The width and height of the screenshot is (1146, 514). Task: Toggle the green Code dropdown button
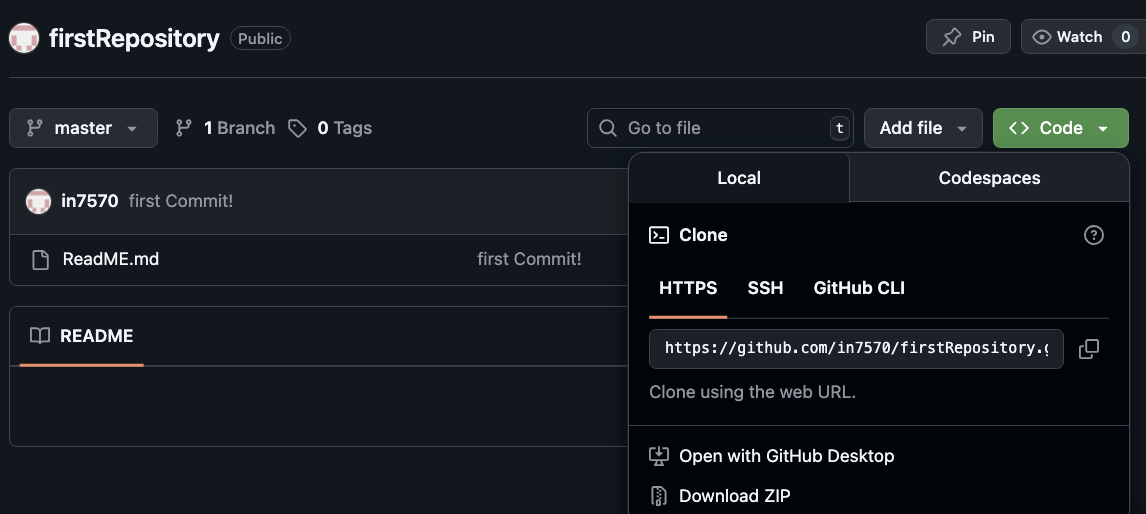tap(1060, 128)
